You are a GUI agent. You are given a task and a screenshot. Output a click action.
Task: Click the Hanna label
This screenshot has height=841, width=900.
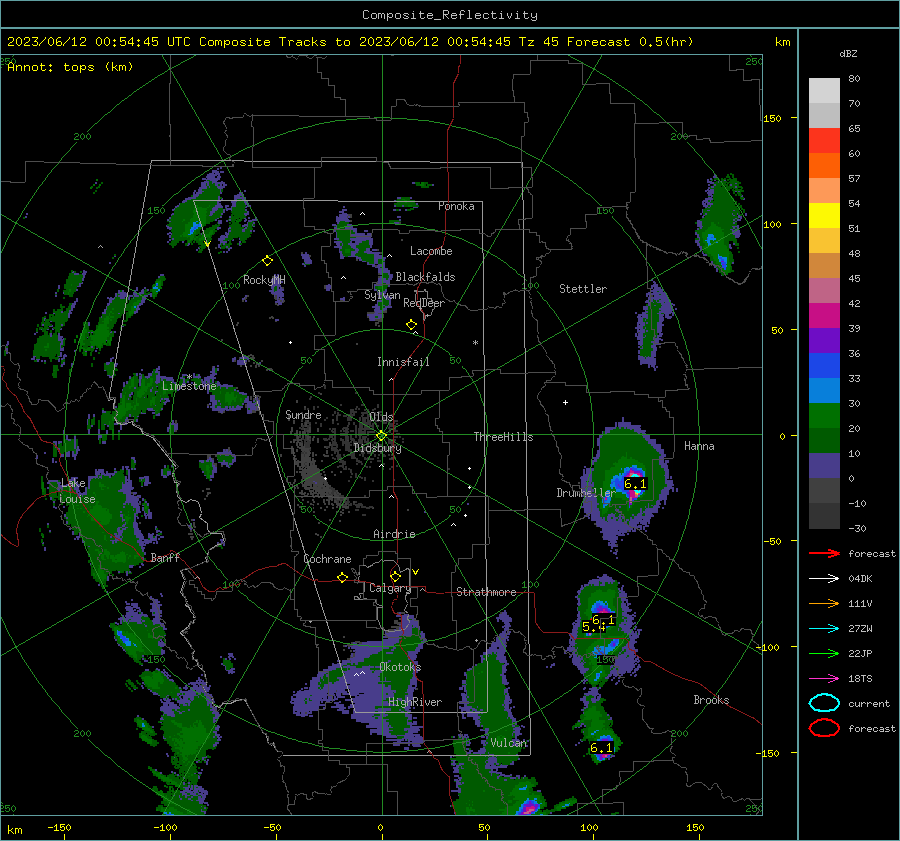tap(699, 446)
